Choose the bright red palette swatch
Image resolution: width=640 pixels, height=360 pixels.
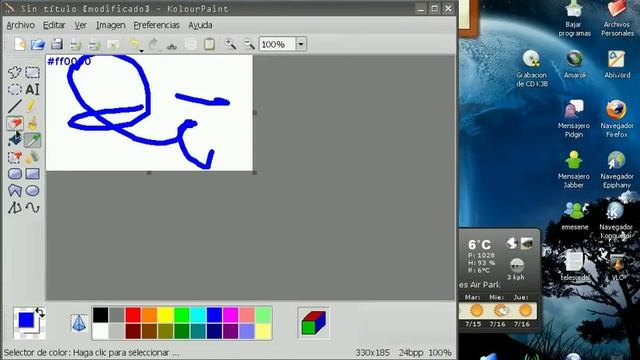point(133,315)
